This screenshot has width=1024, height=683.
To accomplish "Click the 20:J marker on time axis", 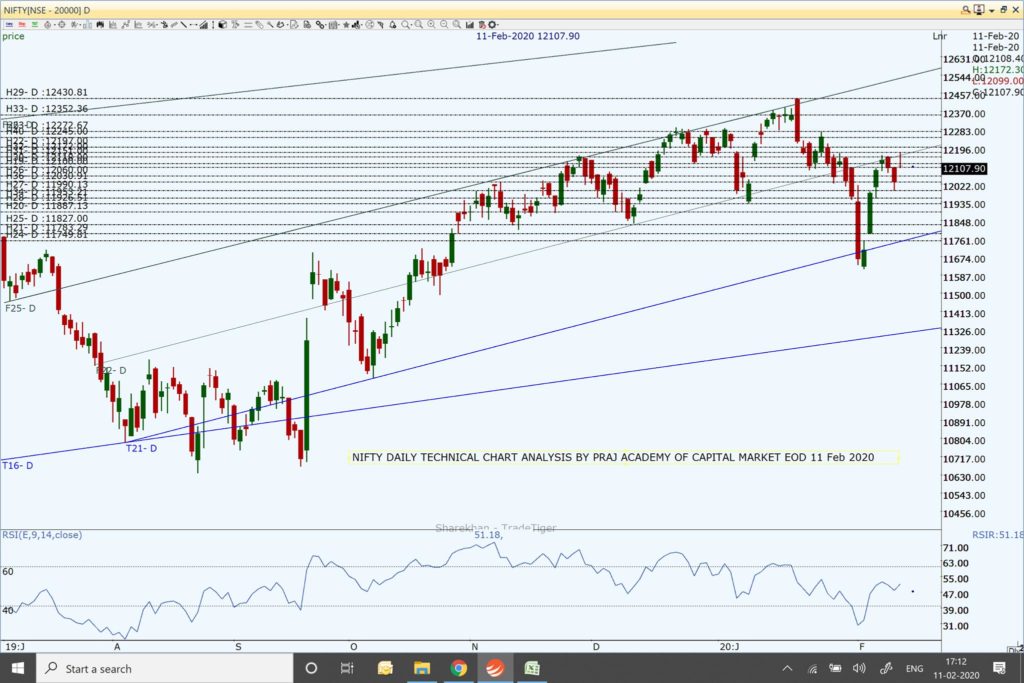I will pos(729,646).
